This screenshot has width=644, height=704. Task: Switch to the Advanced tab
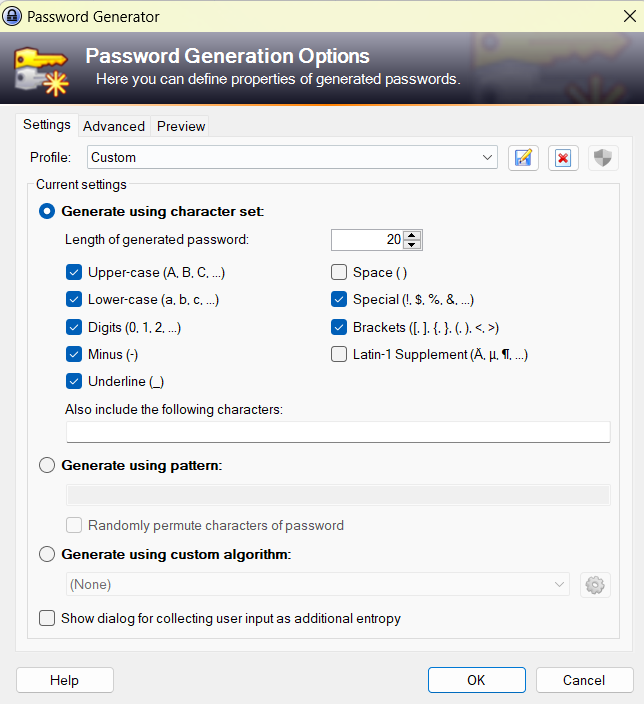(114, 126)
